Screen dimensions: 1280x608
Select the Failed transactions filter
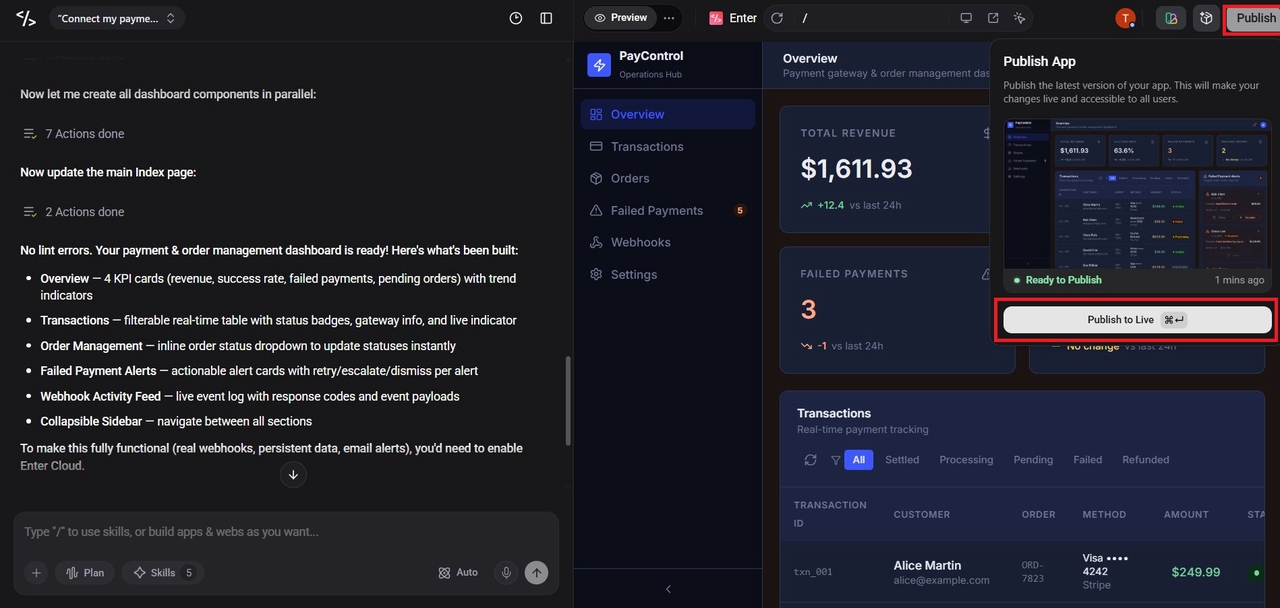(x=1088, y=460)
